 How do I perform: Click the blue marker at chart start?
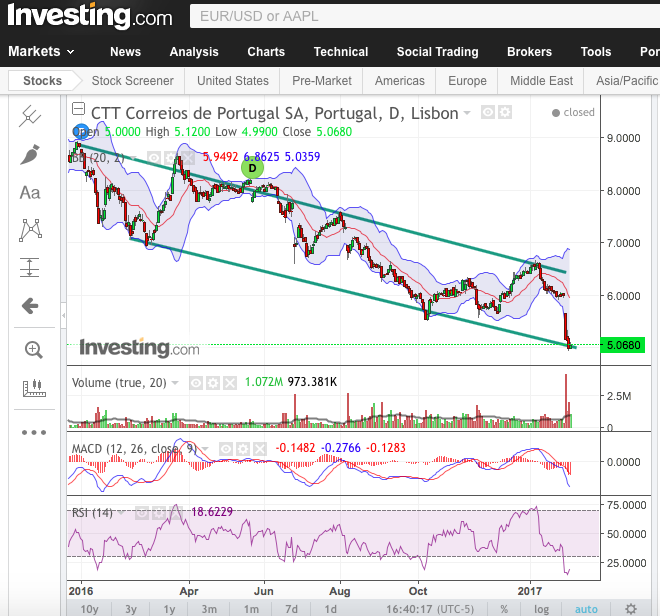click(81, 132)
